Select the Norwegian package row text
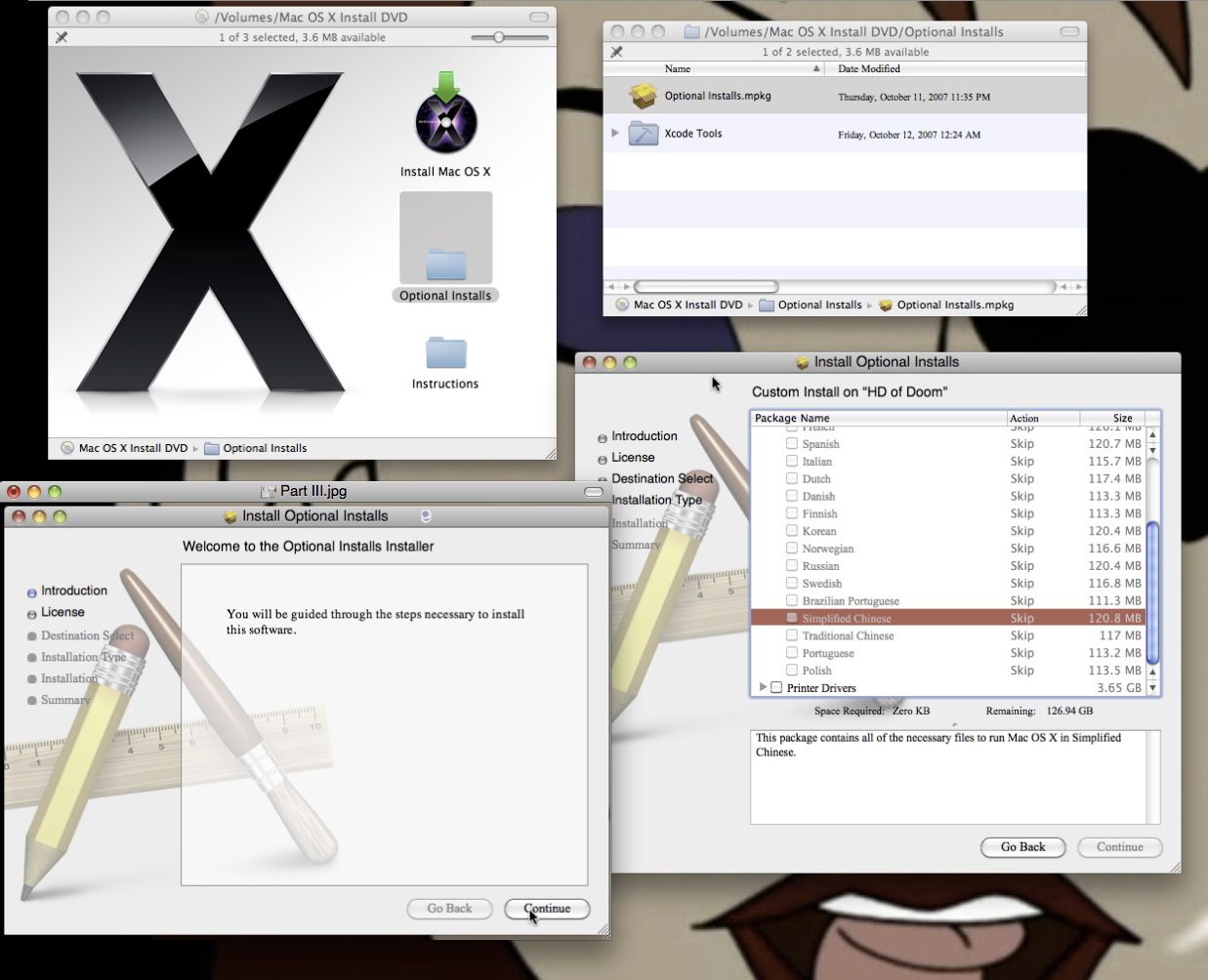 828,548
